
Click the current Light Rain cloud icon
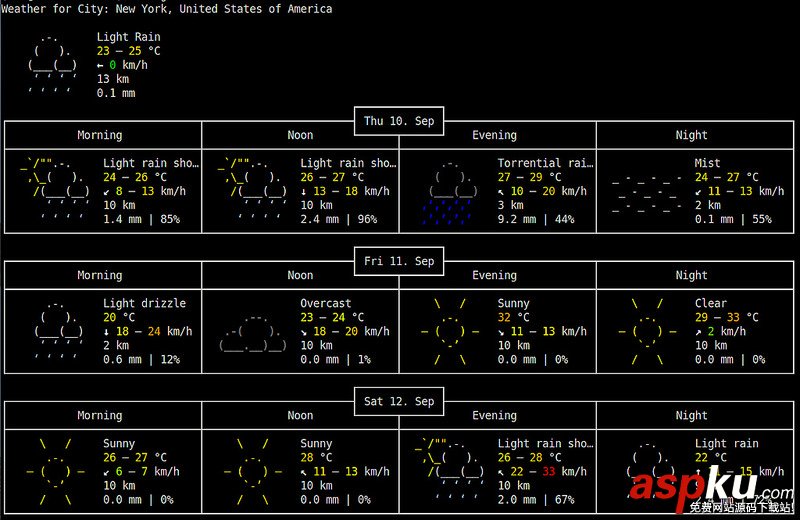click(53, 65)
